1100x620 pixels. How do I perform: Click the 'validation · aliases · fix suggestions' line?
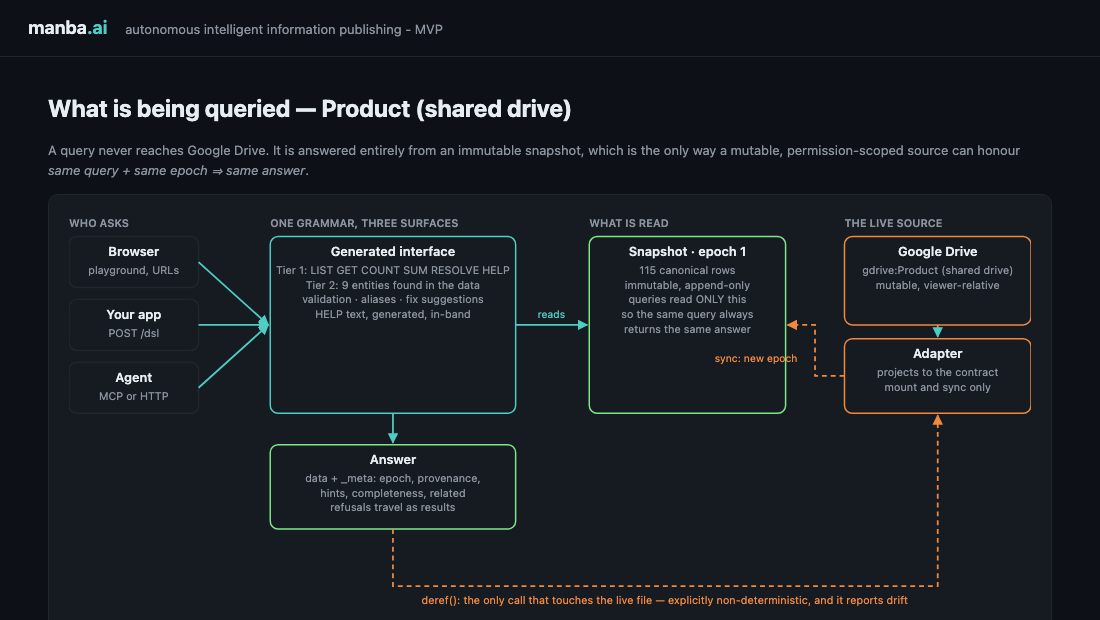click(x=393, y=299)
